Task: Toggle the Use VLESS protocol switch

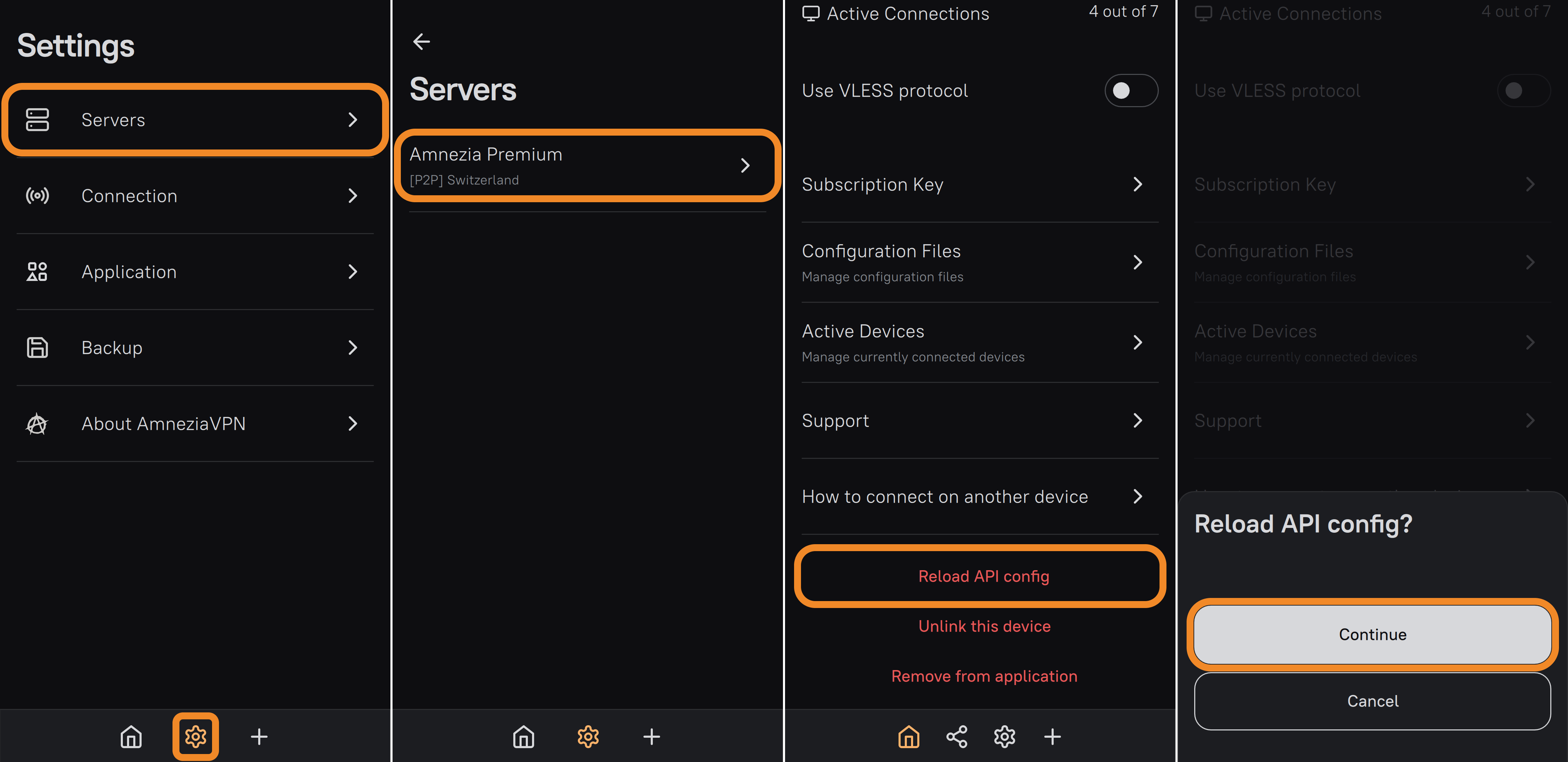Action: 1131,91
